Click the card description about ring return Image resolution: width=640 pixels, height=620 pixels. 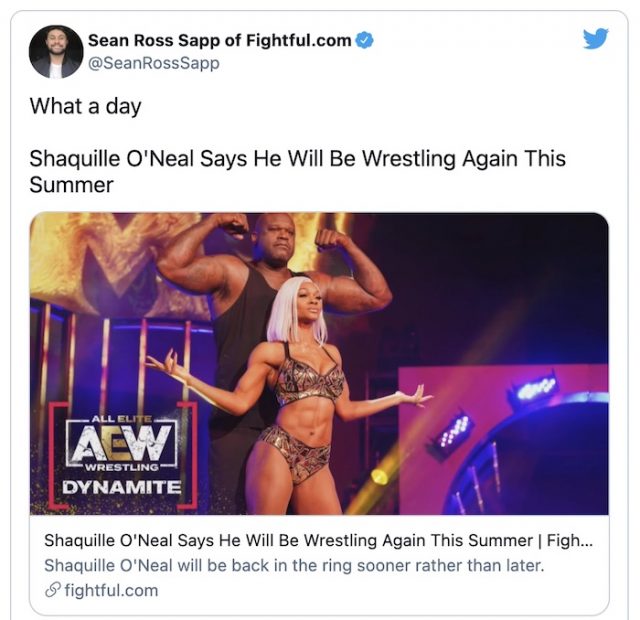coord(294,565)
